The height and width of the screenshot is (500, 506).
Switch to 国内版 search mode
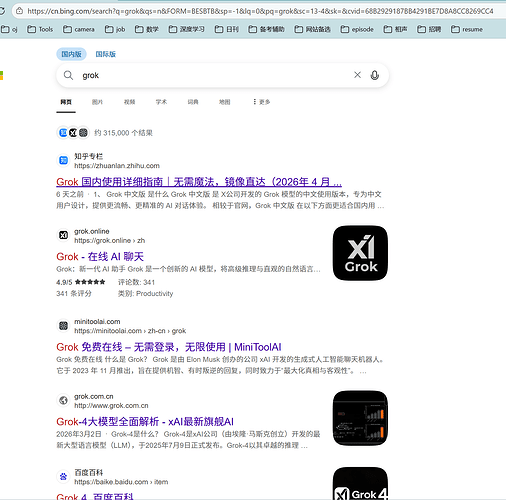(x=71, y=54)
